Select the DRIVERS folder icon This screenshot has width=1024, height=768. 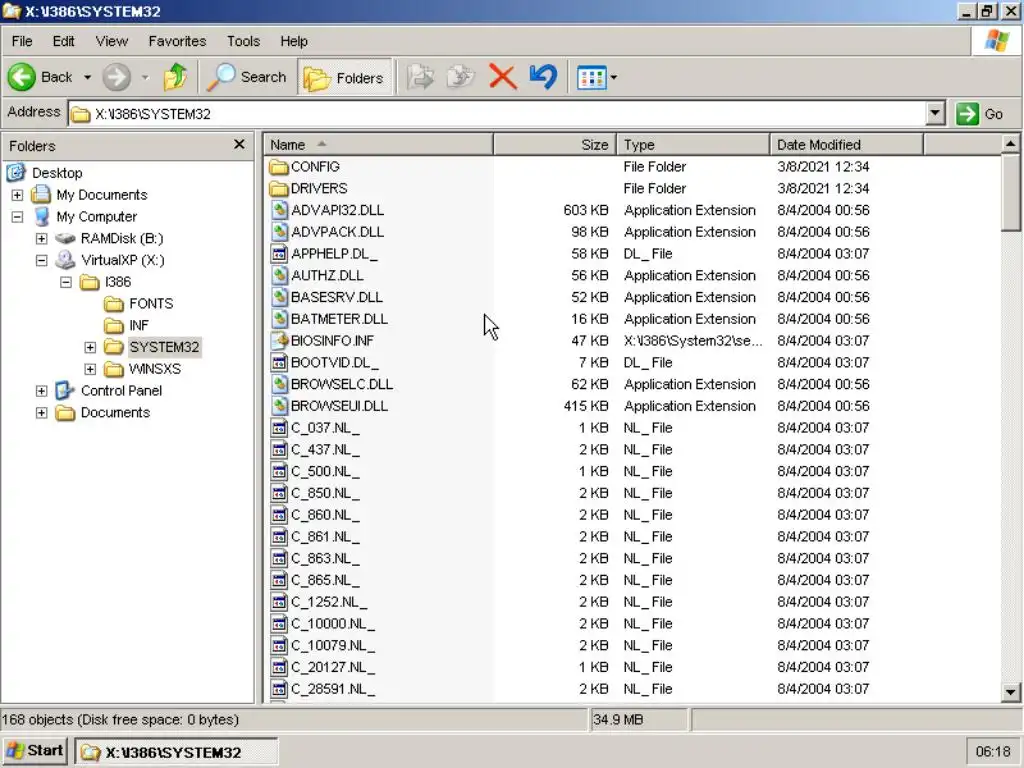click(279, 188)
